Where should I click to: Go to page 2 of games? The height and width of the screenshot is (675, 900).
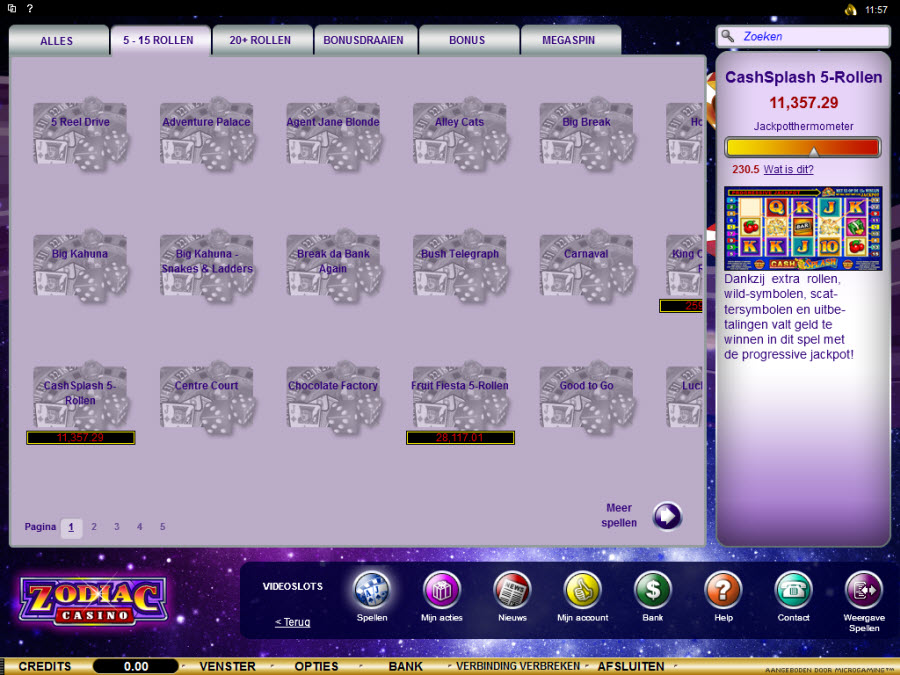coord(94,526)
